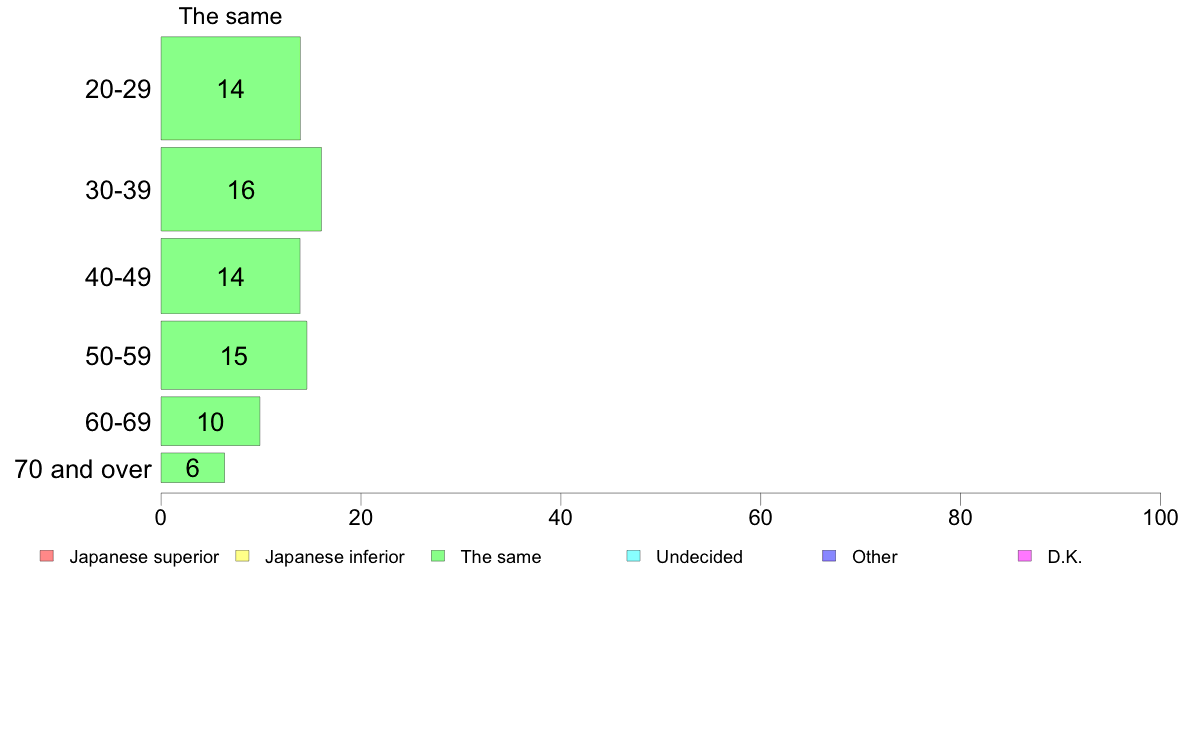Viewport: 1188px width, 736px height.
Task: Click the Japanese superior legend label
Action: 144,556
